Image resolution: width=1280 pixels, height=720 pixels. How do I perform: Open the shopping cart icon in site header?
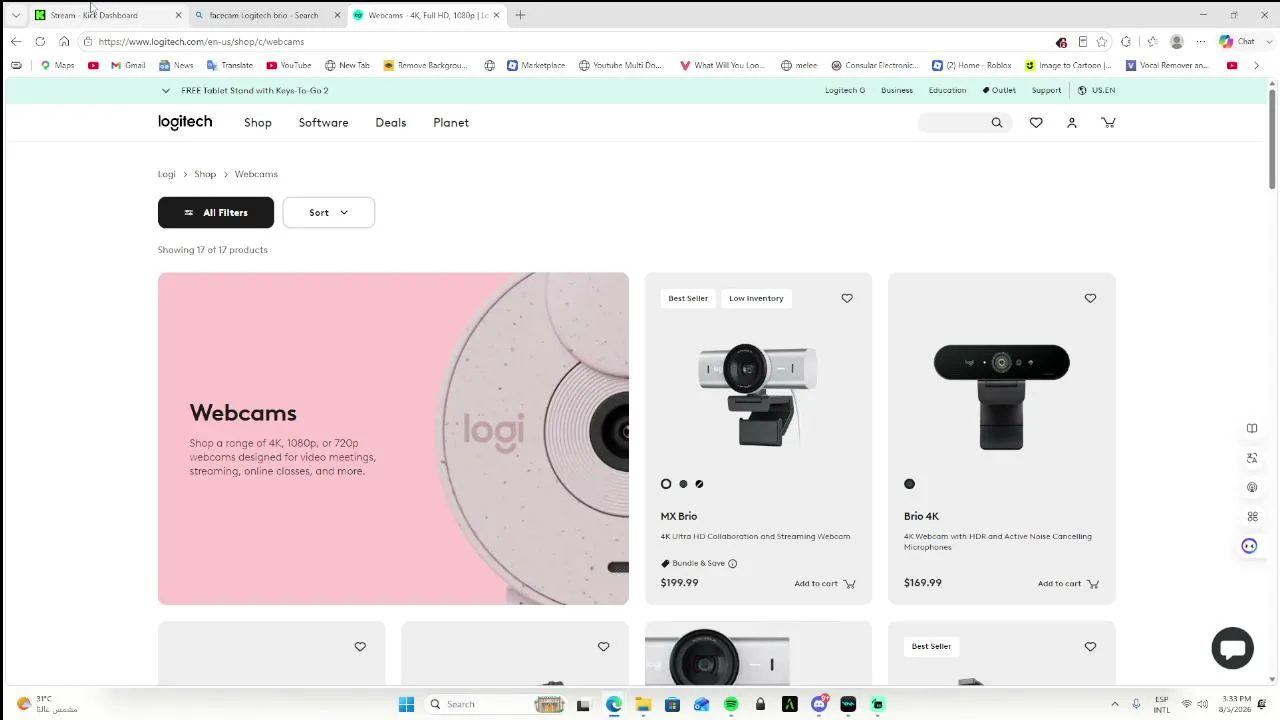1108,123
